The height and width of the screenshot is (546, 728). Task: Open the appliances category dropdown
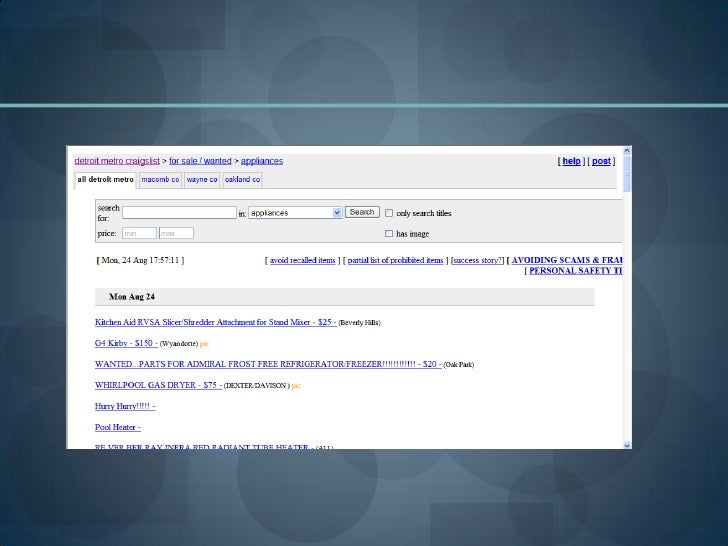coord(295,213)
